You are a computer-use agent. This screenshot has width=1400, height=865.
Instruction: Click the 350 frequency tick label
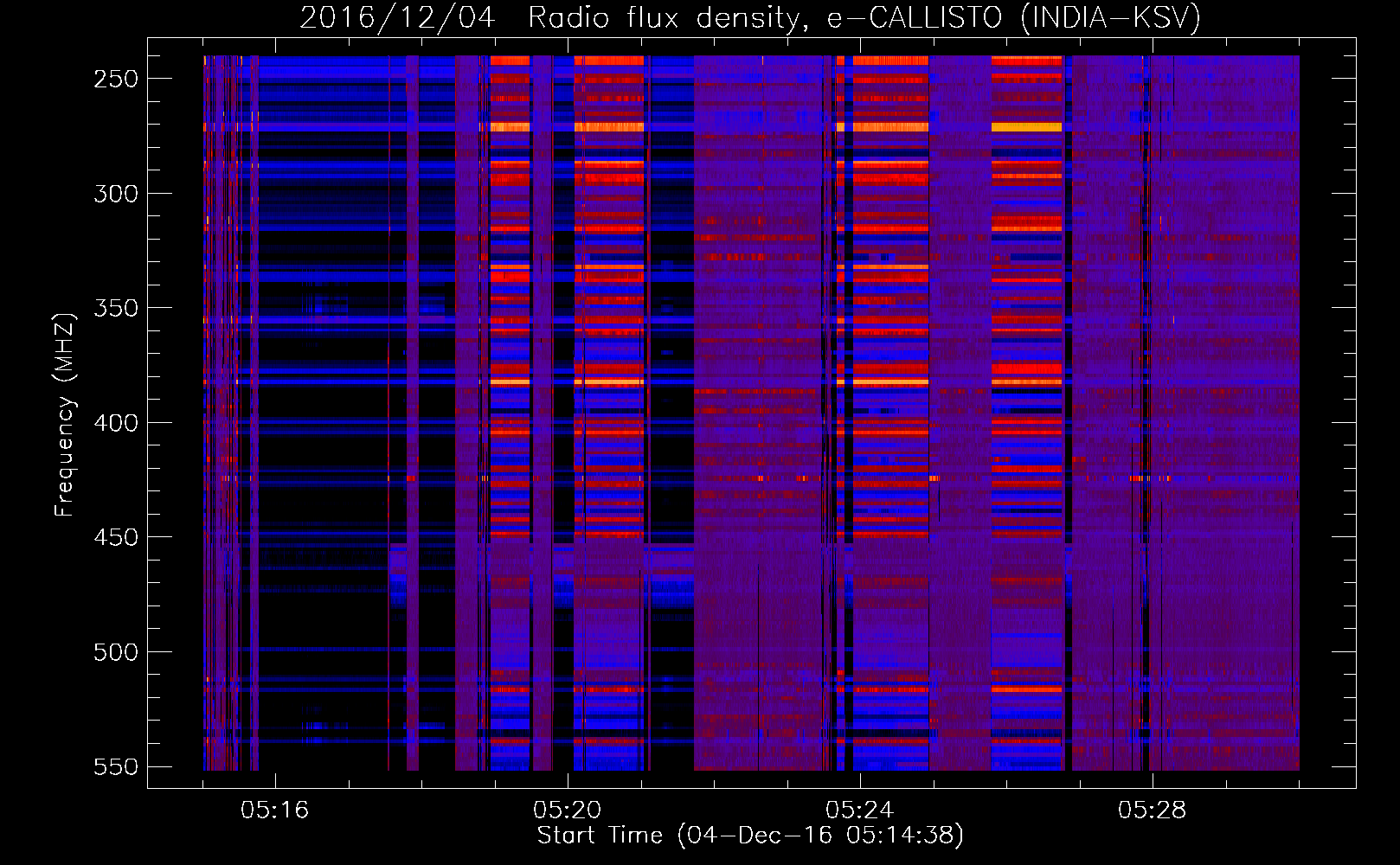(x=116, y=308)
